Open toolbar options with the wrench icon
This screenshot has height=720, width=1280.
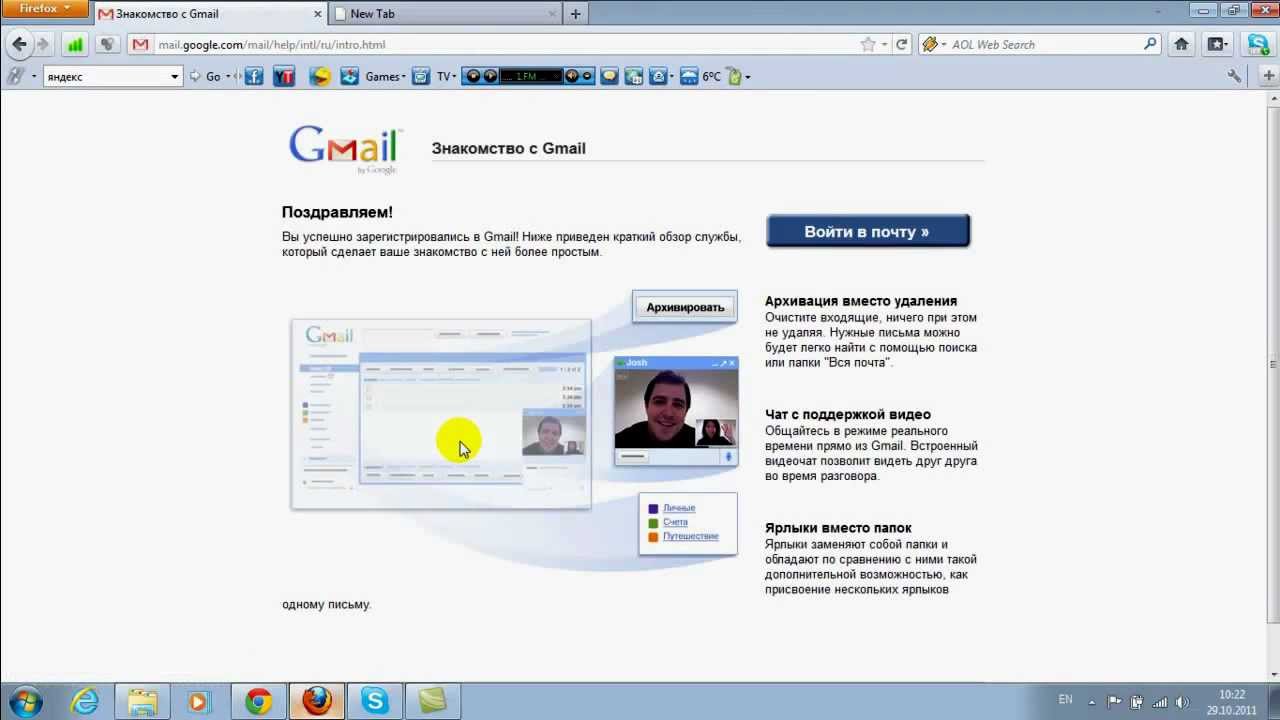click(1234, 76)
